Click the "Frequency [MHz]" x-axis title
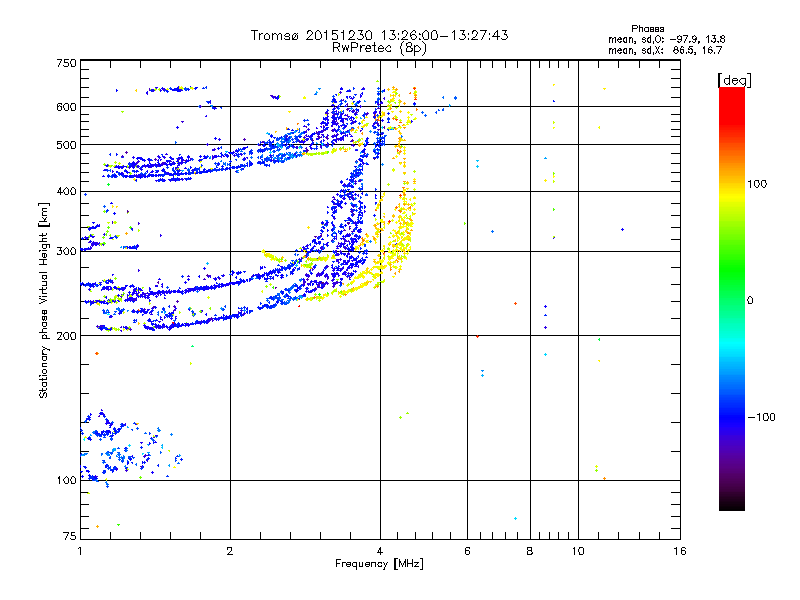Viewport: 800px width, 600px height. coord(379,564)
